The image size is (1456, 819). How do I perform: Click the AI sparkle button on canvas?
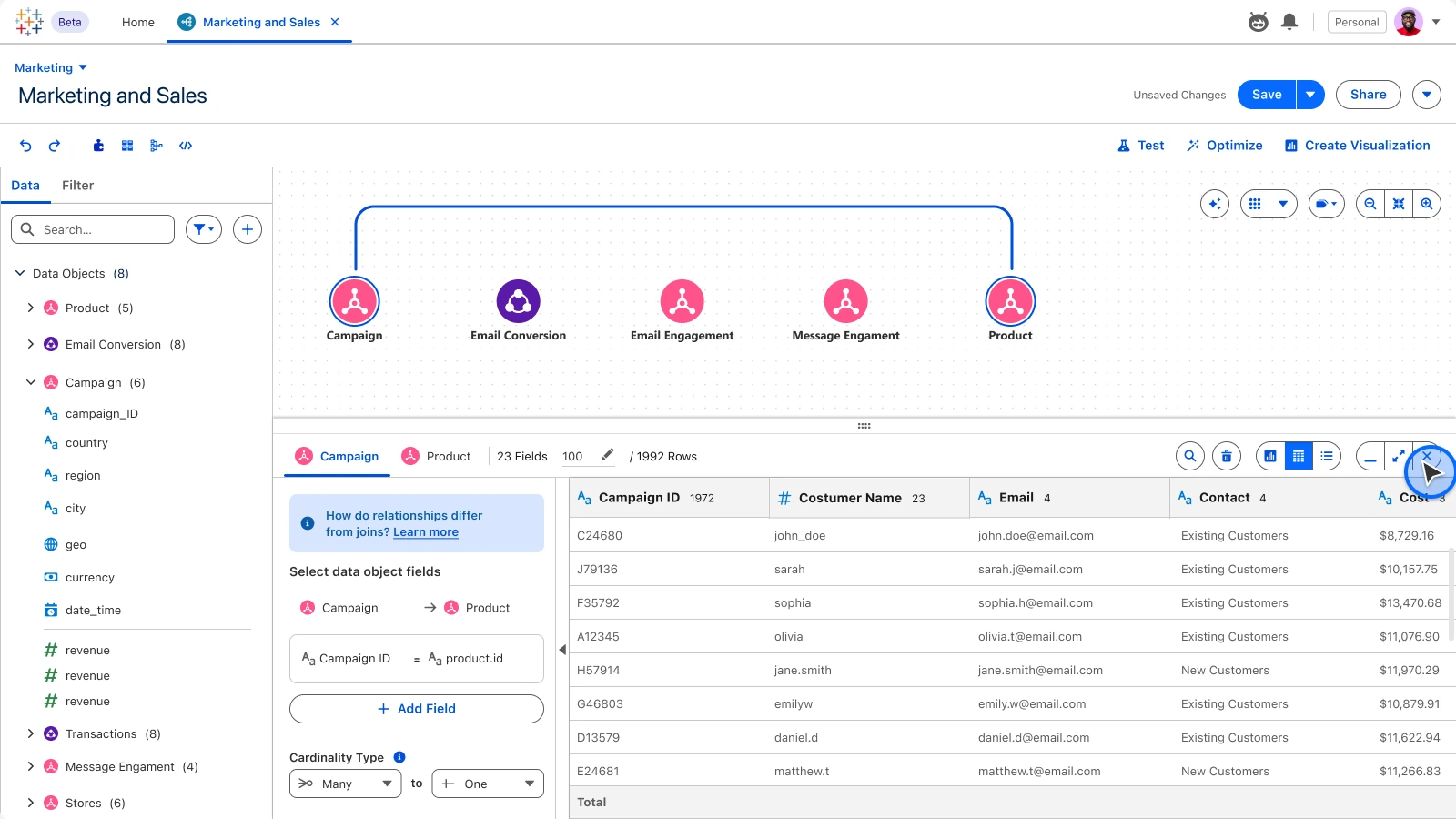click(x=1215, y=204)
